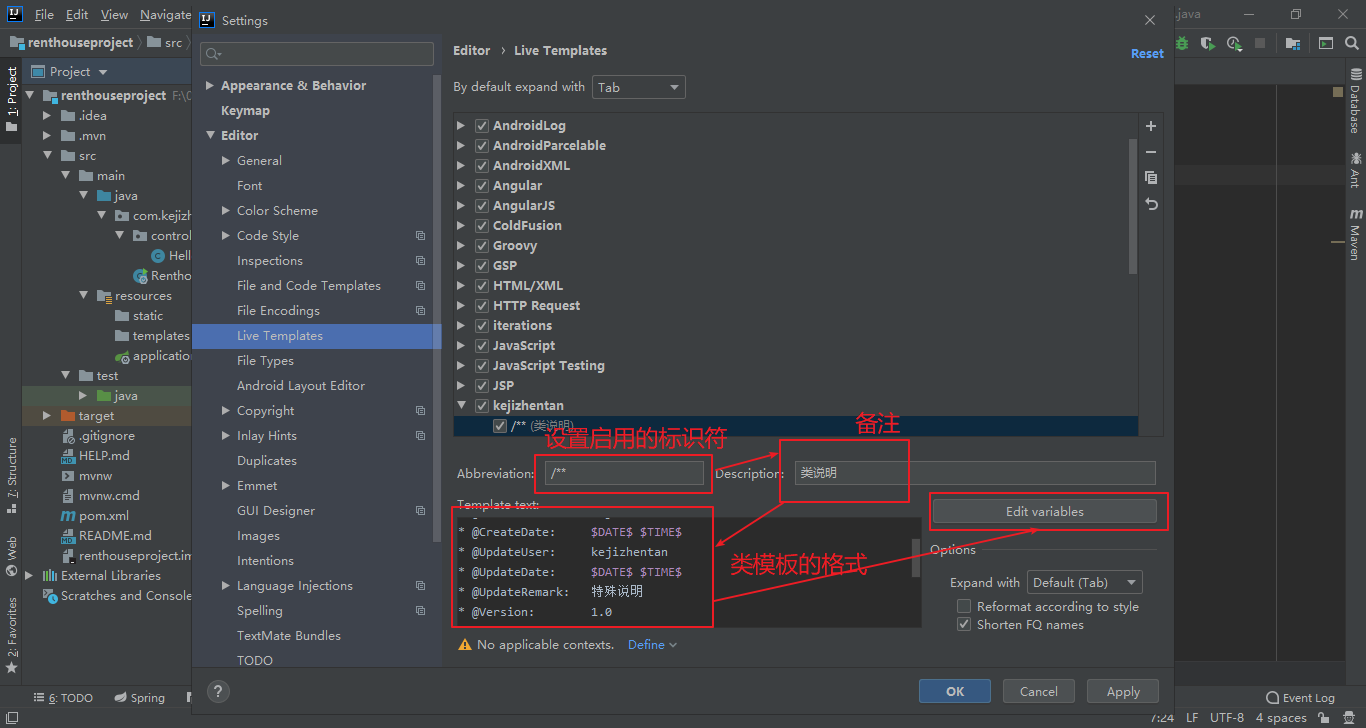This screenshot has width=1366, height=728.
Task: Click the Run with Profiler clock icon
Action: [1234, 43]
